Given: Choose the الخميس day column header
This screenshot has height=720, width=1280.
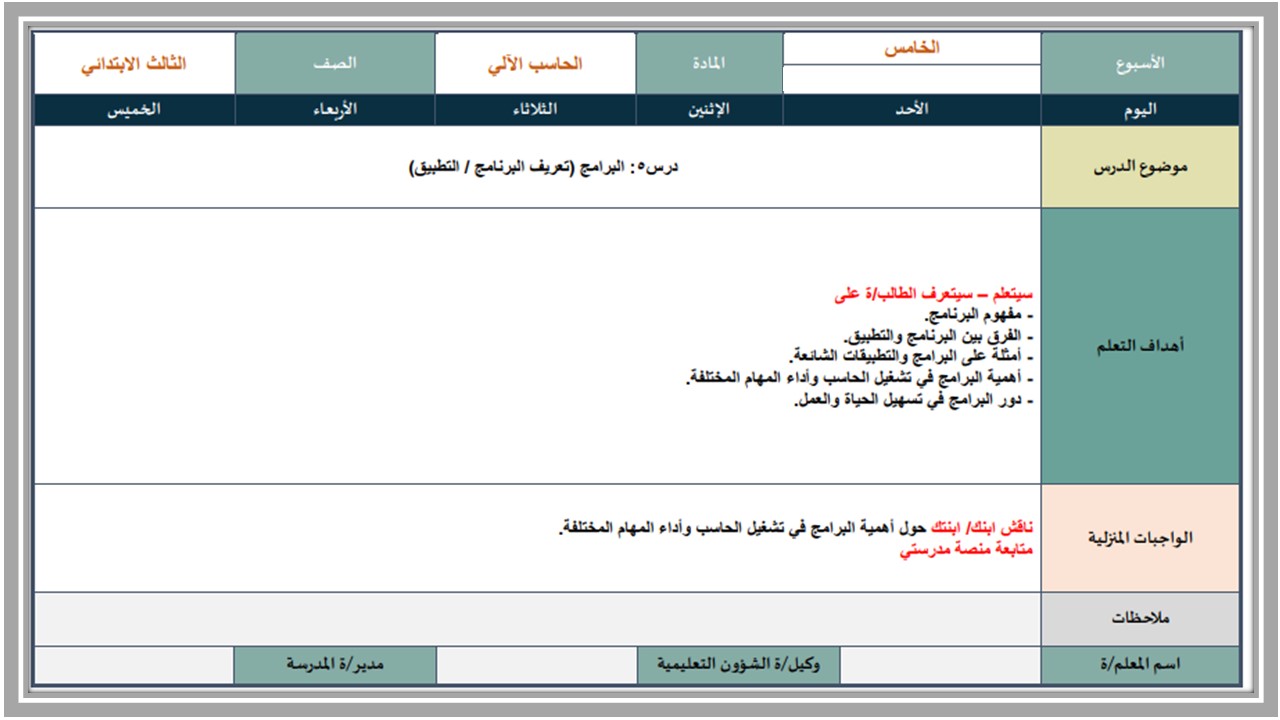Looking at the screenshot, I should pos(135,110).
